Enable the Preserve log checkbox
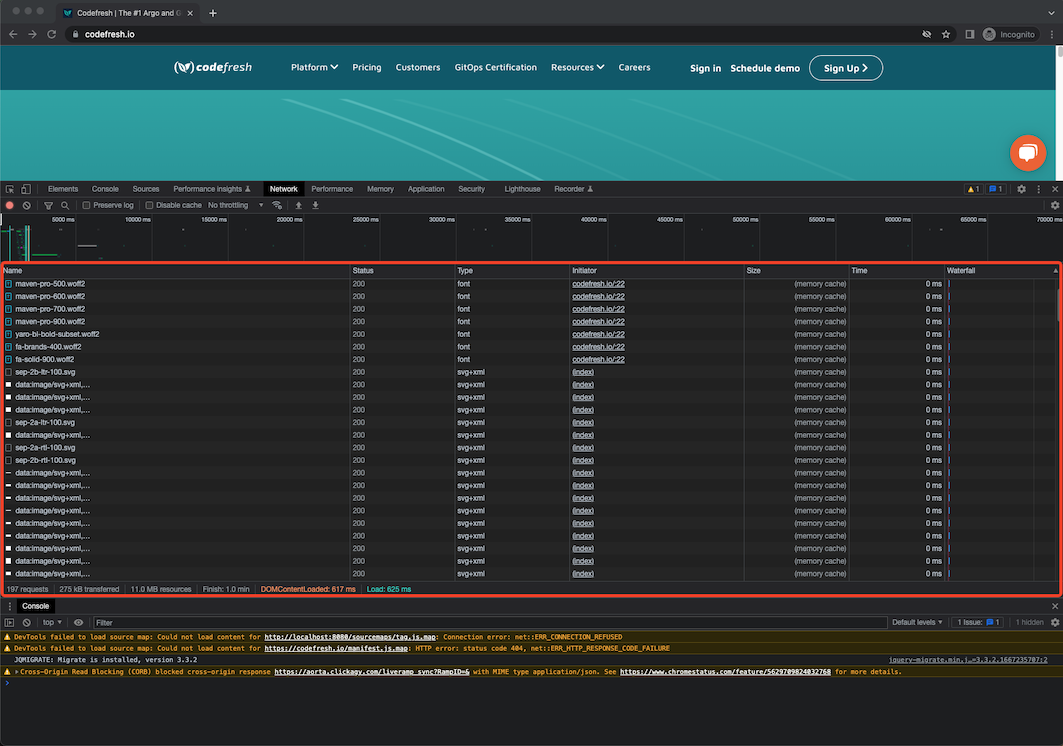 click(87, 205)
